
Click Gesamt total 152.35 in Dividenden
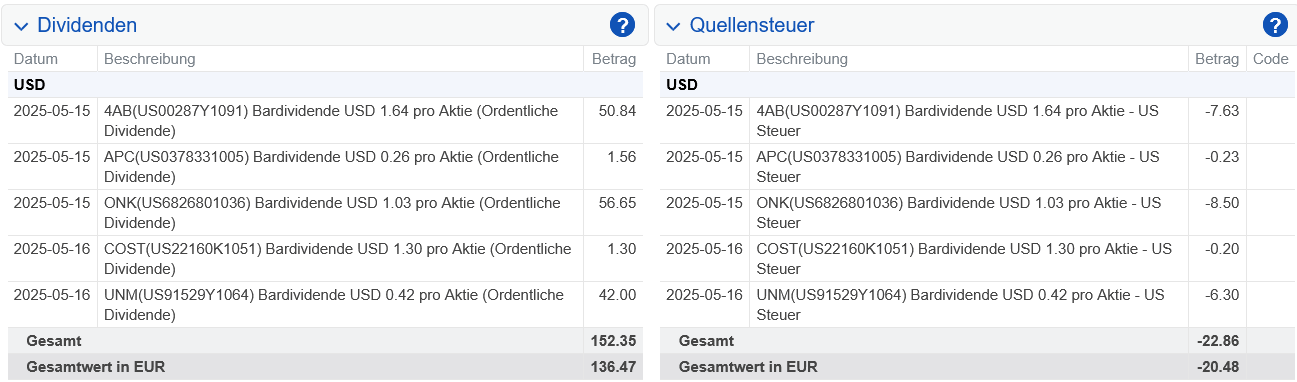(612, 341)
